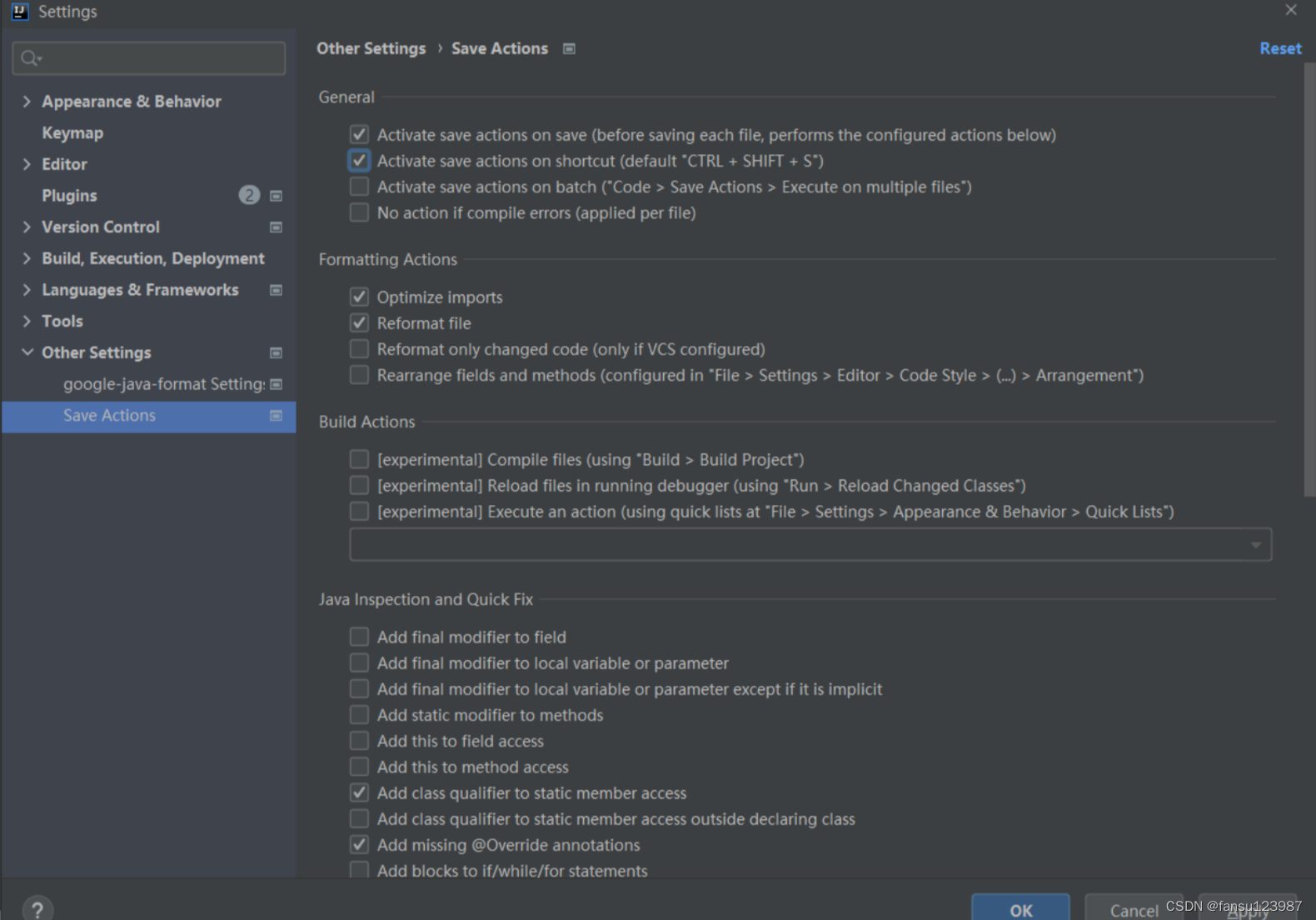Uncheck Reformat file
This screenshot has width=1316, height=920.
[x=359, y=322]
